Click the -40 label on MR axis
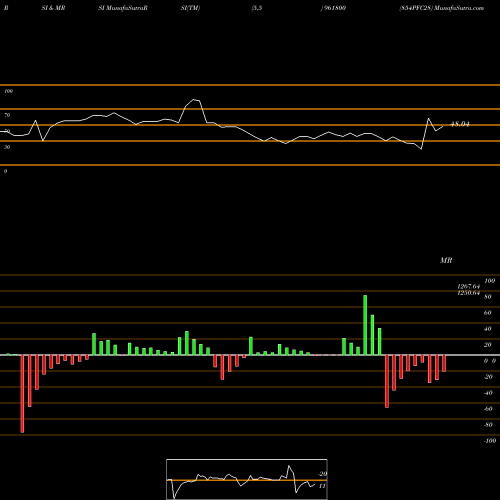 pyautogui.click(x=488, y=393)
